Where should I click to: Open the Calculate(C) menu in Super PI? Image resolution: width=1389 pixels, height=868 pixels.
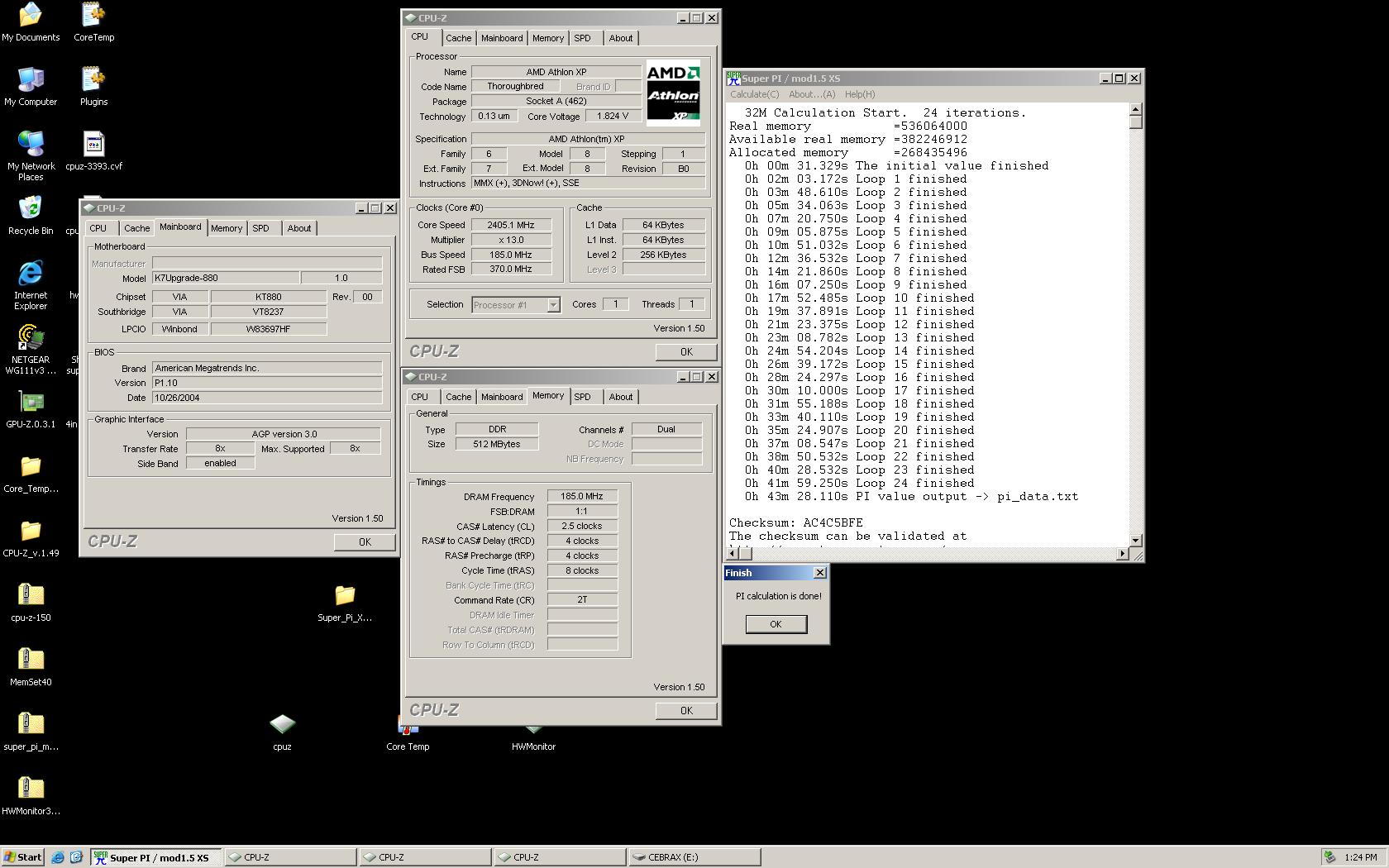pos(754,94)
